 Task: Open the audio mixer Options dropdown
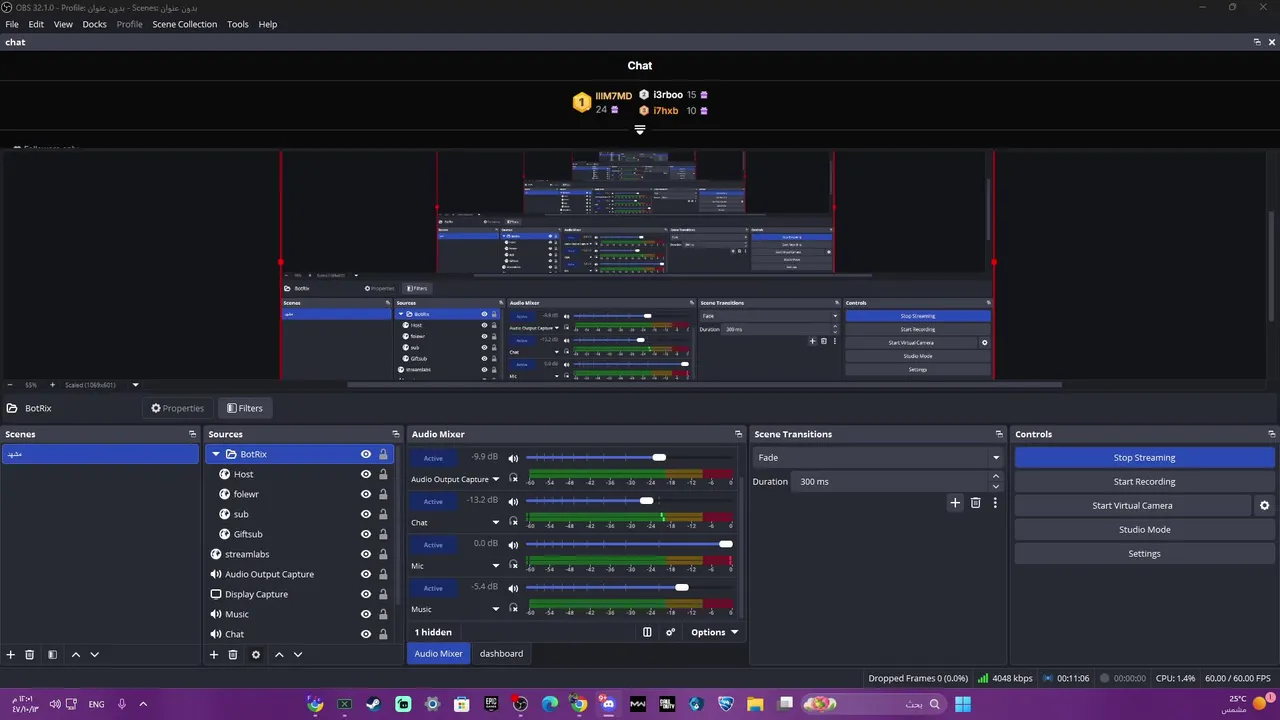tap(714, 632)
